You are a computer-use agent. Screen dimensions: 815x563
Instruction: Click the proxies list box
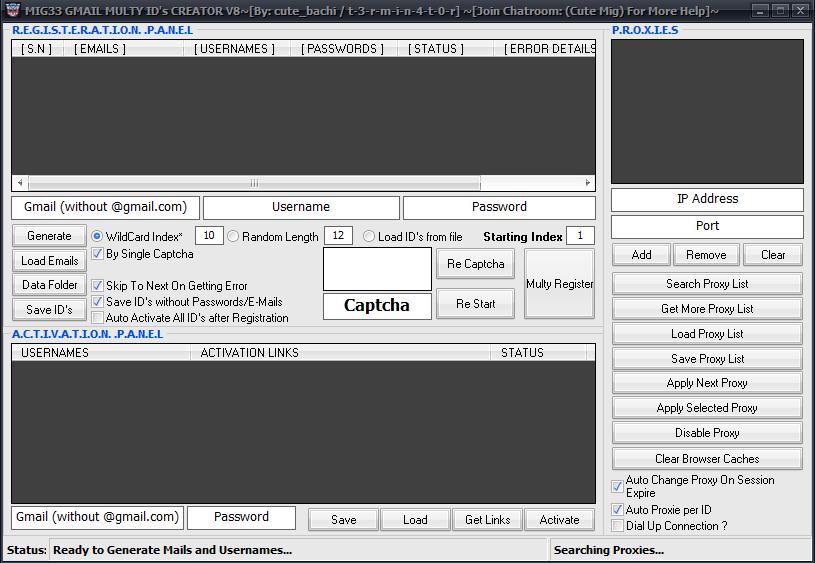707,111
